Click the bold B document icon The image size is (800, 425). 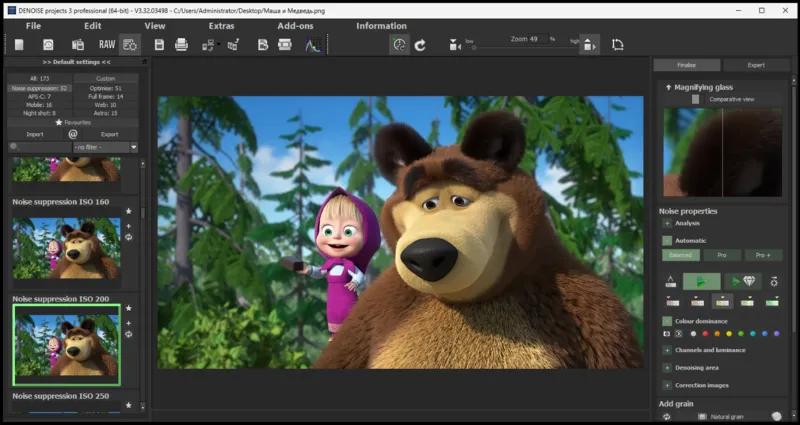(x=263, y=45)
